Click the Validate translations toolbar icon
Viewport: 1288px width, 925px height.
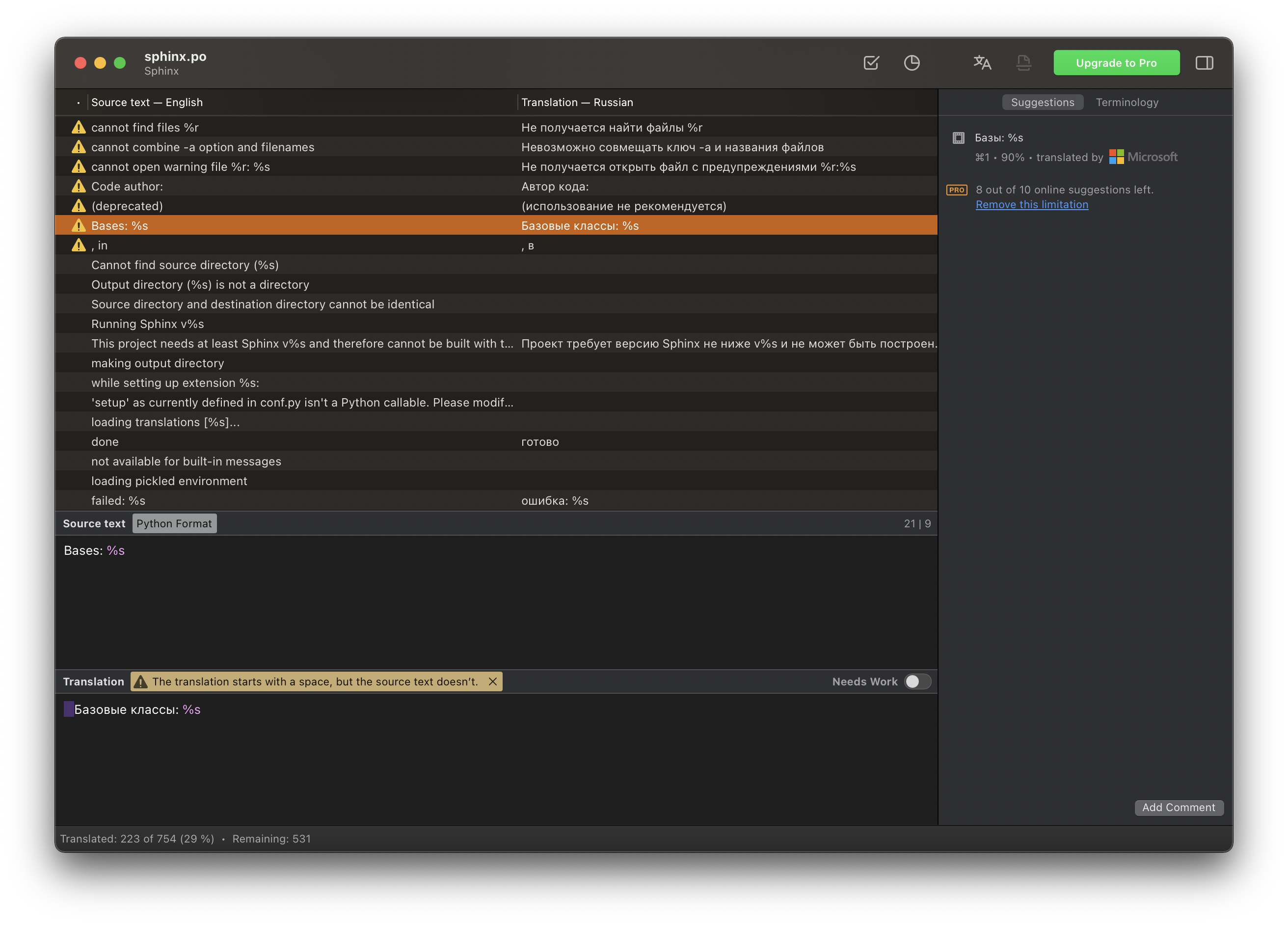(871, 62)
